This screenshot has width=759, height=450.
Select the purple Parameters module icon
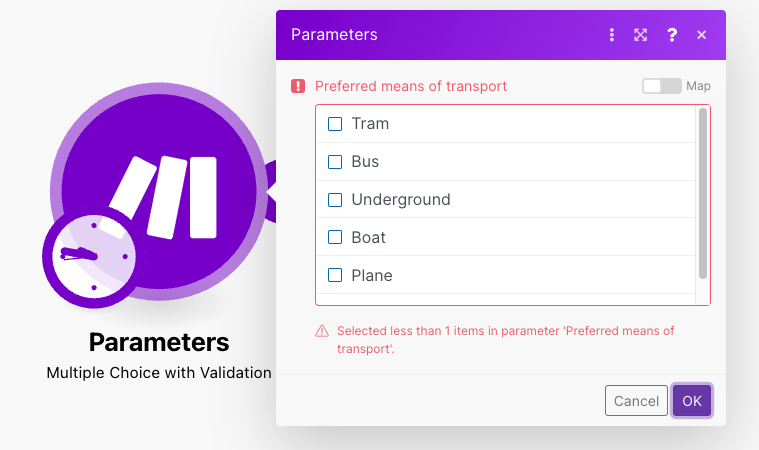[x=160, y=191]
